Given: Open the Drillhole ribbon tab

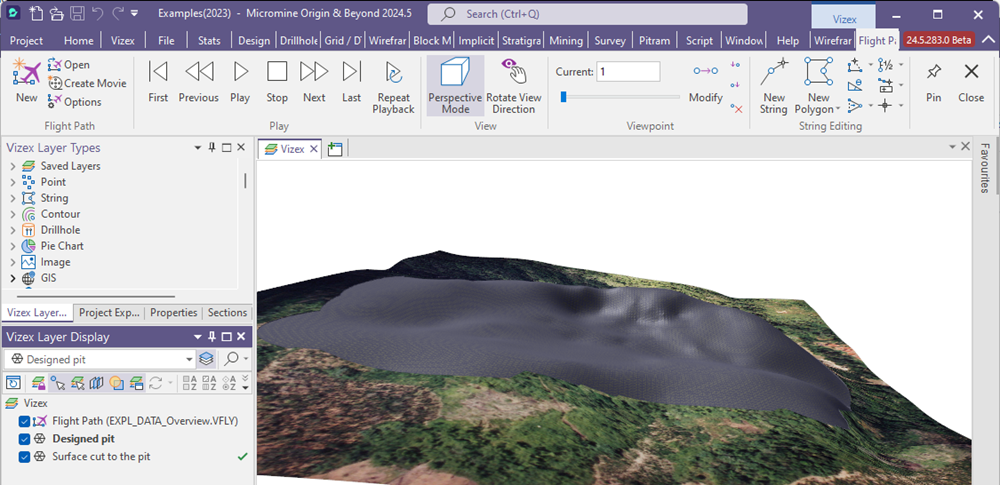Looking at the screenshot, I should 297,41.
